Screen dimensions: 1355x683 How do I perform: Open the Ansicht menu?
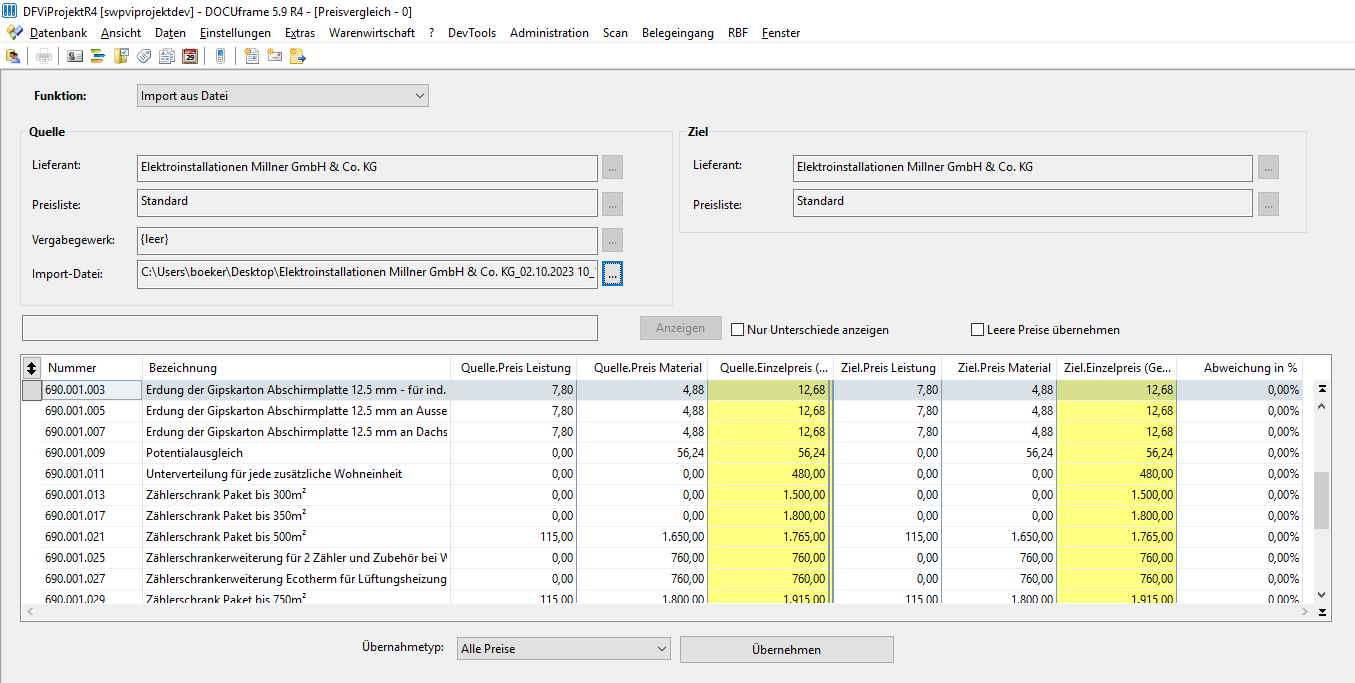[121, 33]
